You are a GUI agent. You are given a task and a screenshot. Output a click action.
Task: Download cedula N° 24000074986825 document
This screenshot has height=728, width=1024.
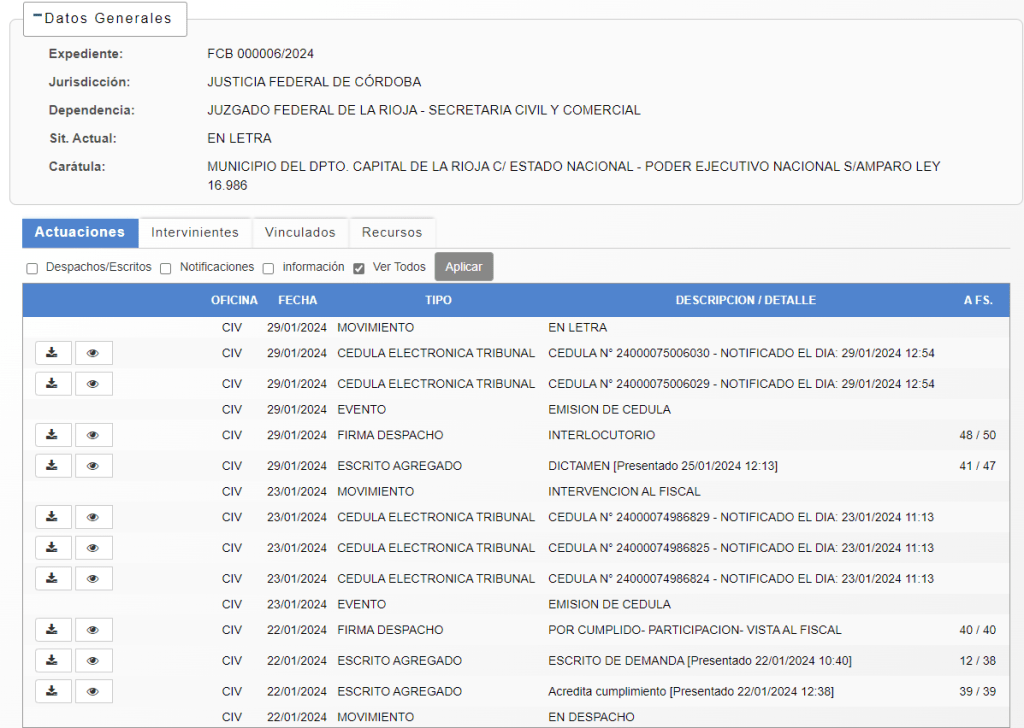point(53,548)
